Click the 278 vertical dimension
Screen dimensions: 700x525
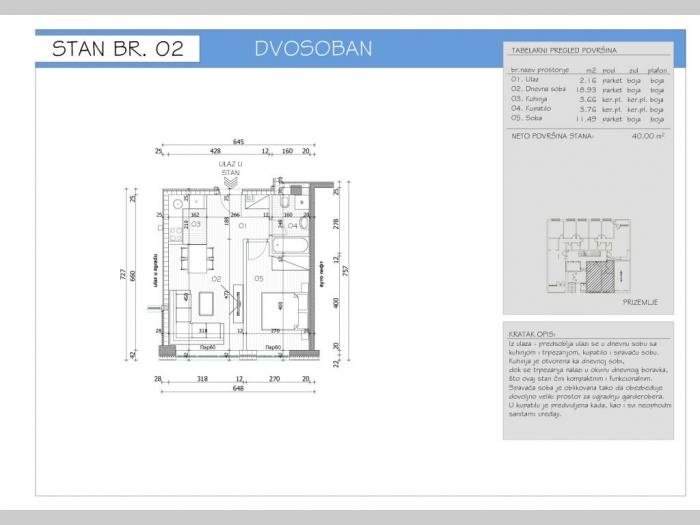(337, 224)
